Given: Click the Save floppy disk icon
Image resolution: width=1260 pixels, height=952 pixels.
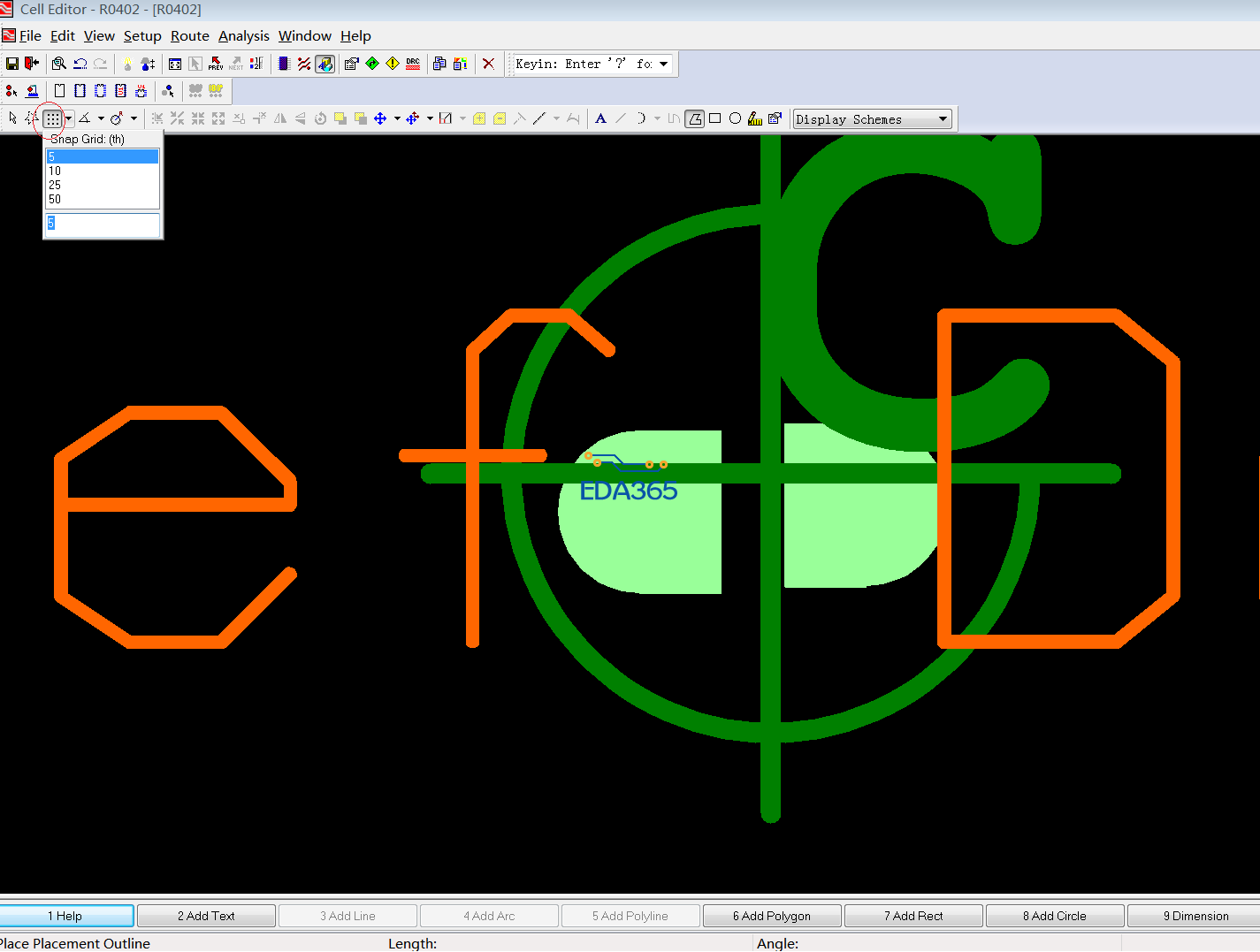Looking at the screenshot, I should pos(12,64).
